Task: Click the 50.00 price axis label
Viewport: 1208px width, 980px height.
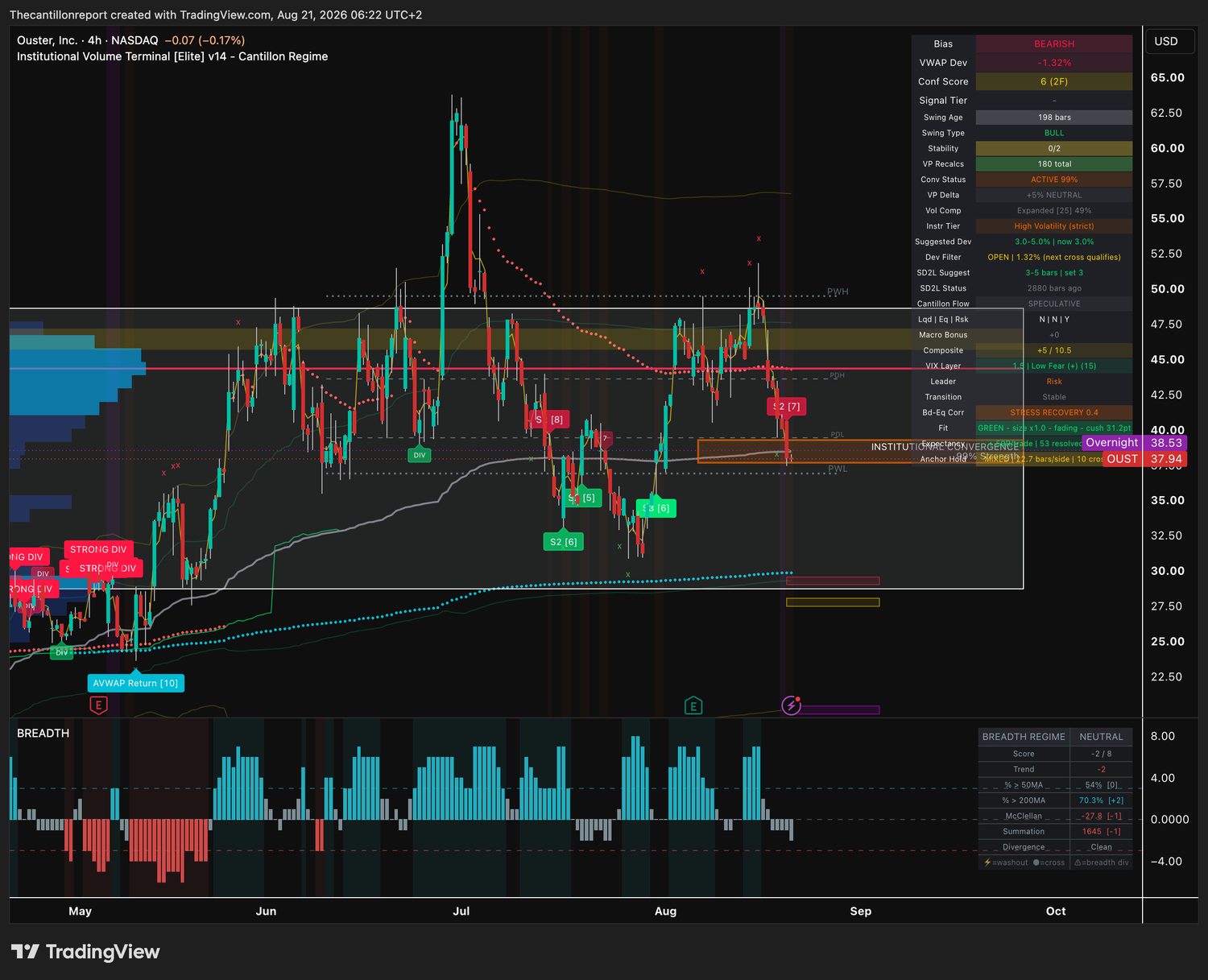Action: tap(1167, 289)
